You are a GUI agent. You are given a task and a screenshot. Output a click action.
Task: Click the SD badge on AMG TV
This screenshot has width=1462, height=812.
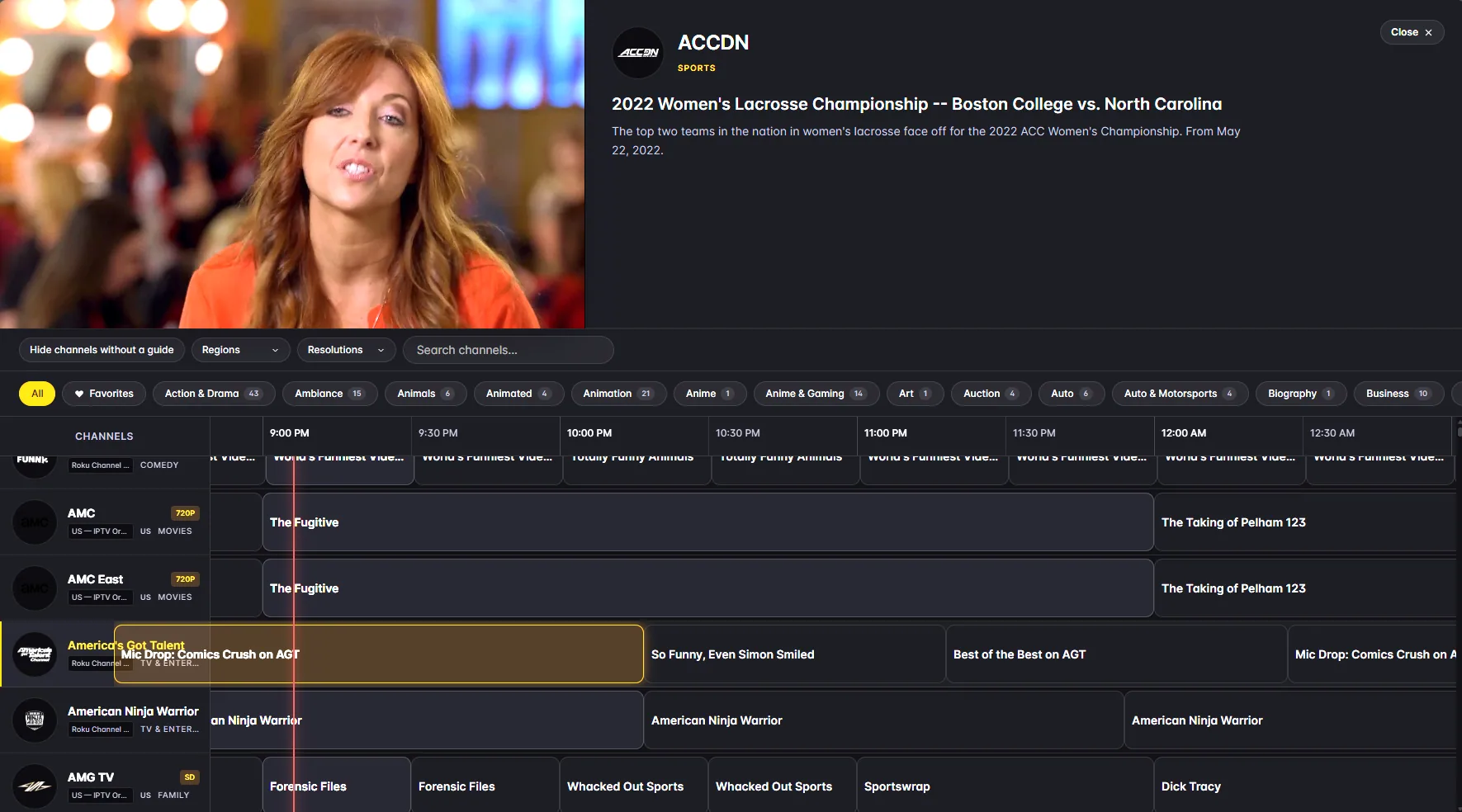pyautogui.click(x=190, y=777)
